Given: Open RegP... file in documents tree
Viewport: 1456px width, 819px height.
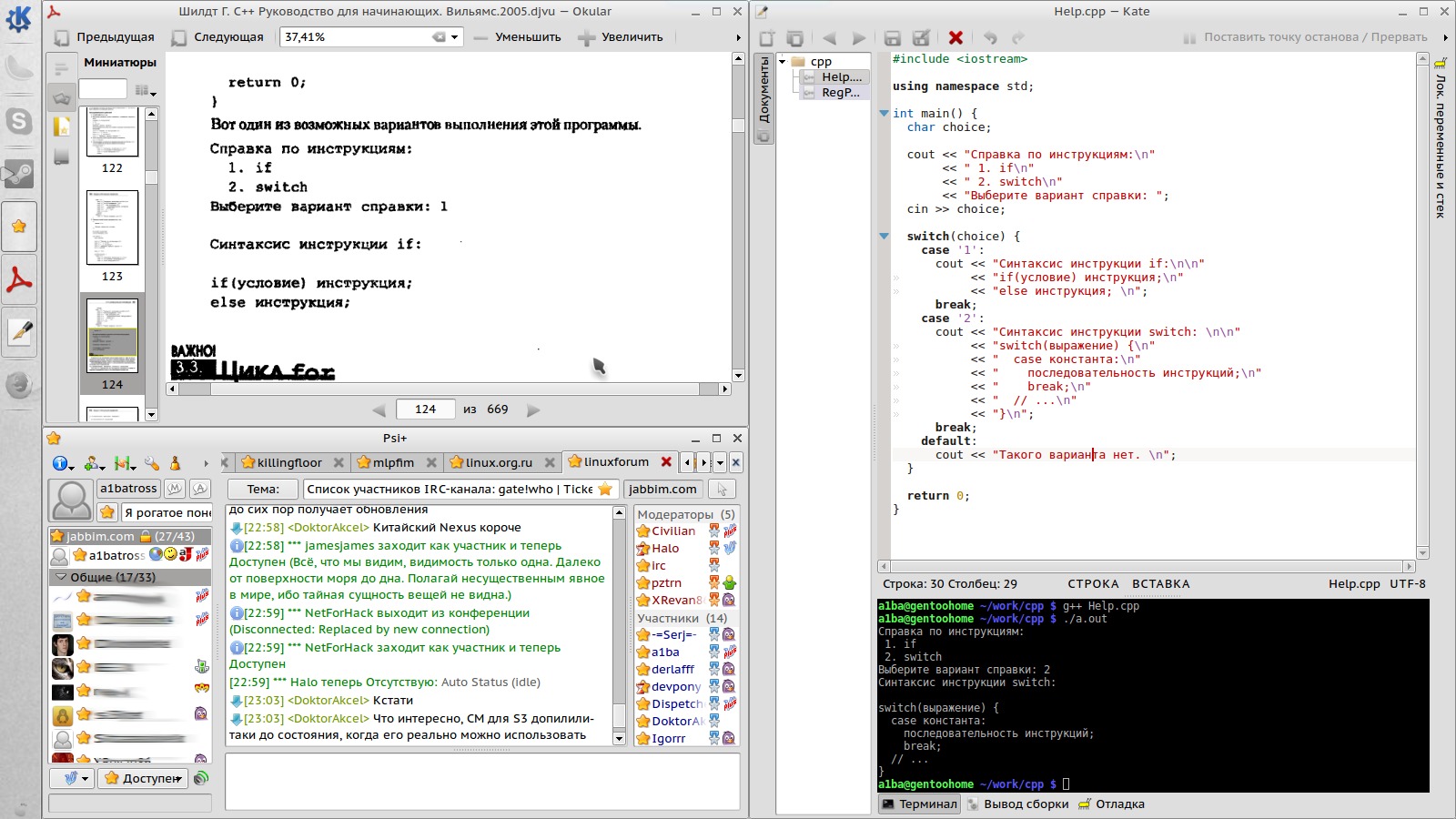Looking at the screenshot, I should [833, 92].
